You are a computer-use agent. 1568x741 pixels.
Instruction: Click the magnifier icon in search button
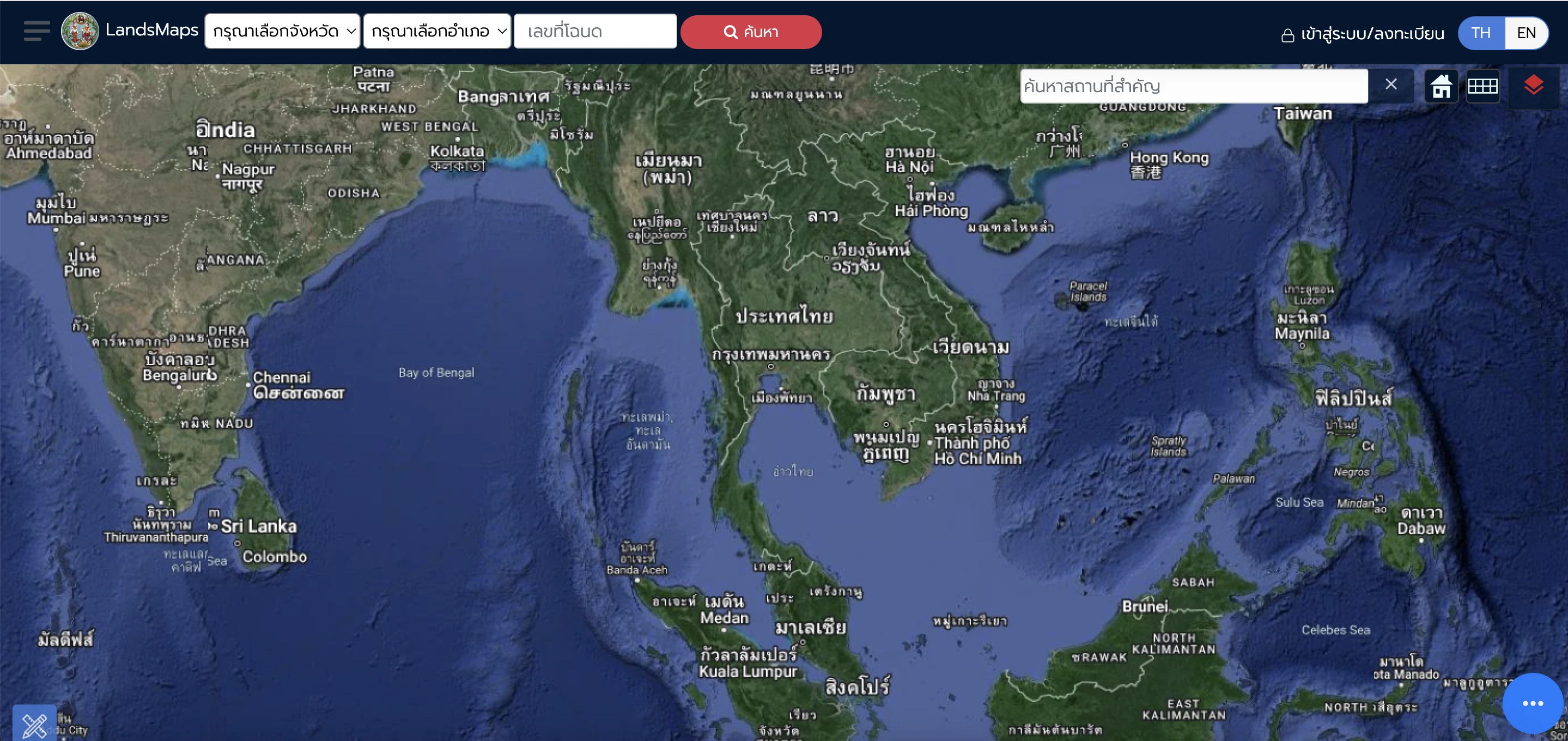731,32
